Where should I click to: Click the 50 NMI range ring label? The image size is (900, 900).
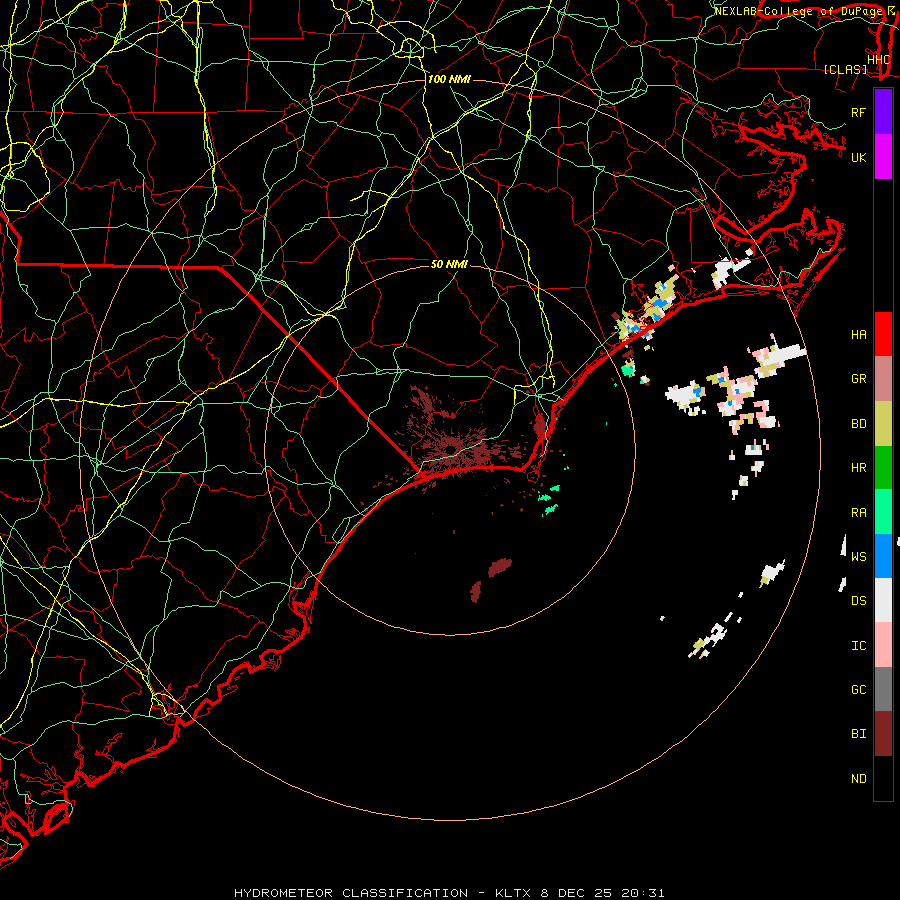449,264
